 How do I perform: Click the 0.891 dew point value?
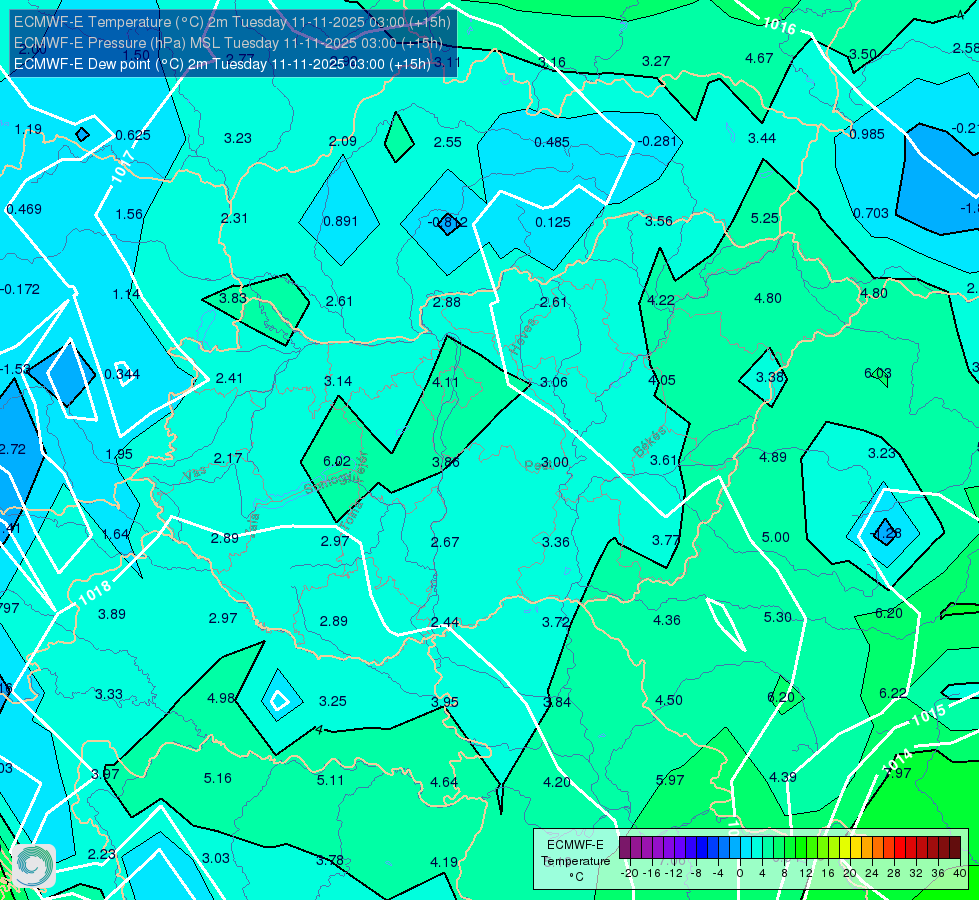(340, 221)
